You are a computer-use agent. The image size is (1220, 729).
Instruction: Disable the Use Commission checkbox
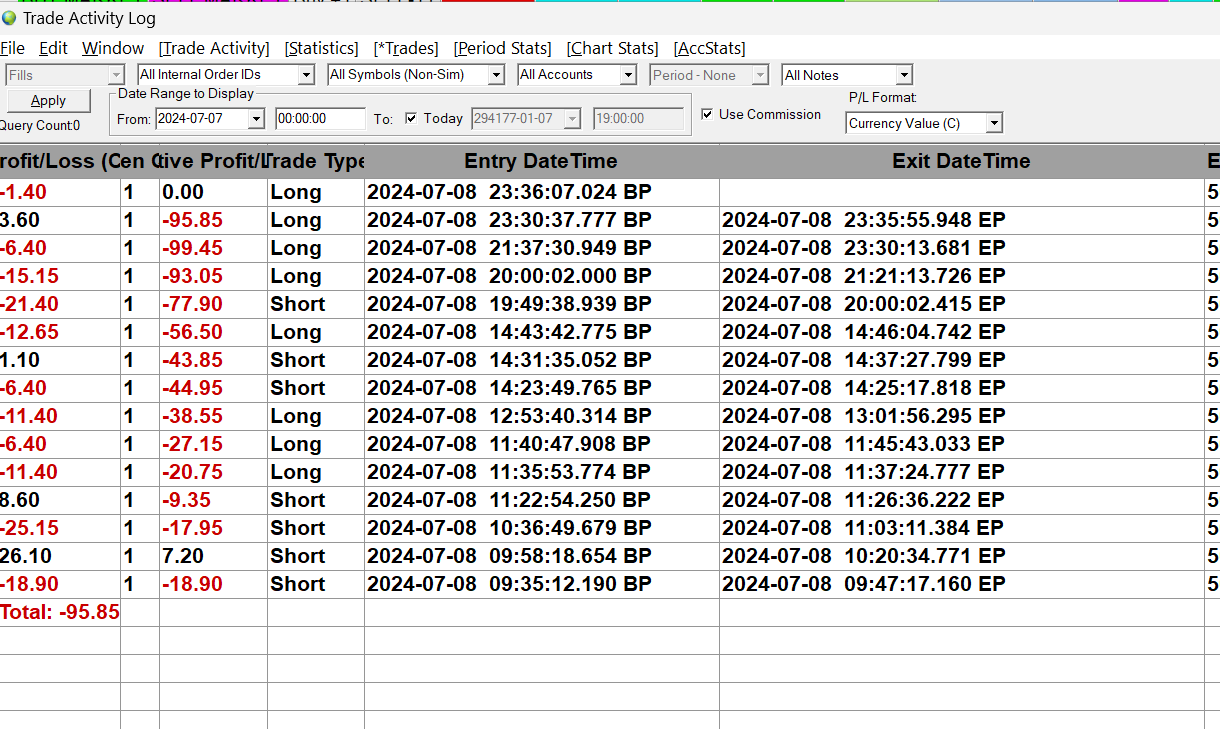point(708,114)
